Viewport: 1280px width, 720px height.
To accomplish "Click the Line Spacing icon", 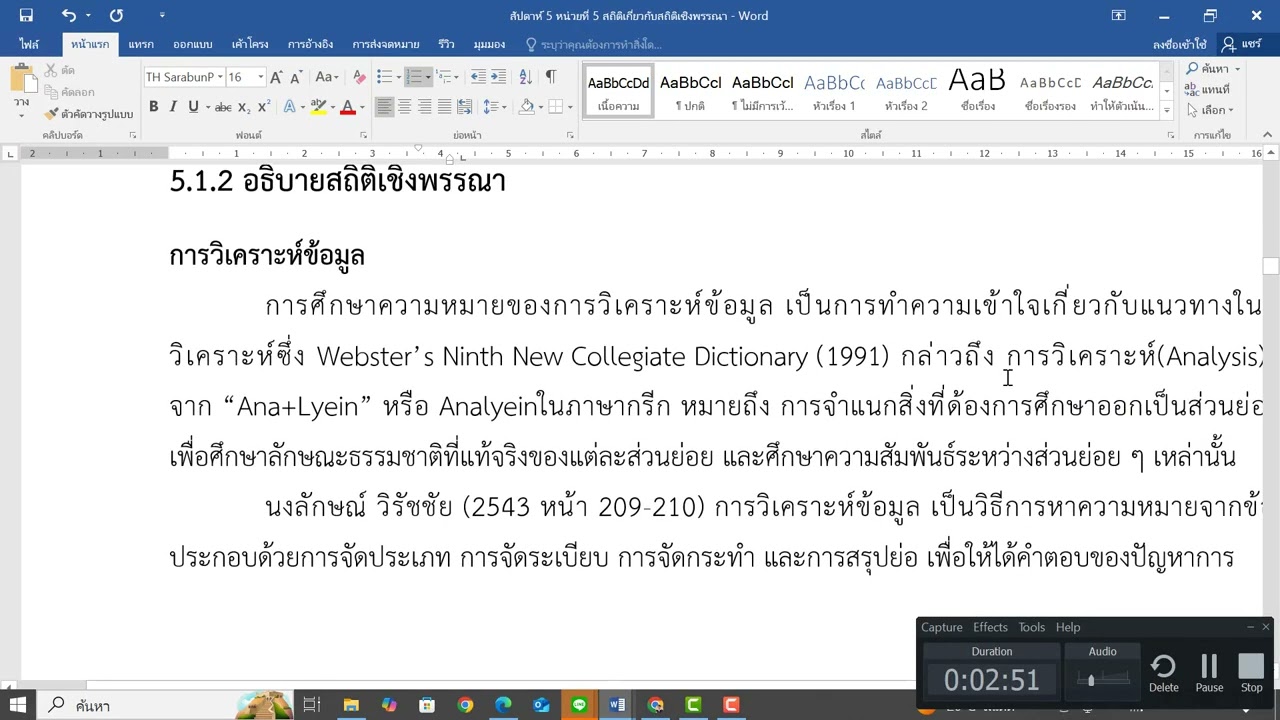I will click(490, 107).
